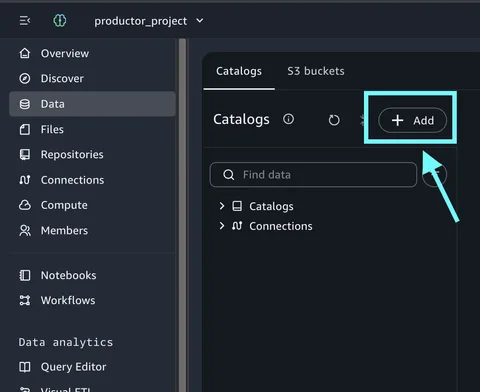
Task: Click the productor_project name
Action: [140, 21]
